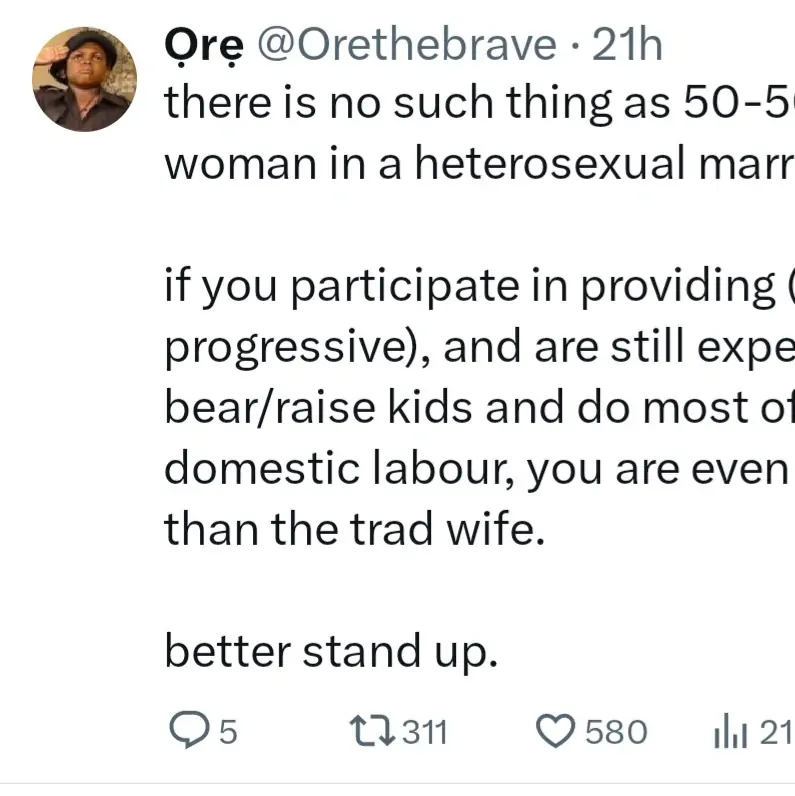Open the @Orethebrave handle link
Screen dimensions: 795x796
click(x=409, y=46)
